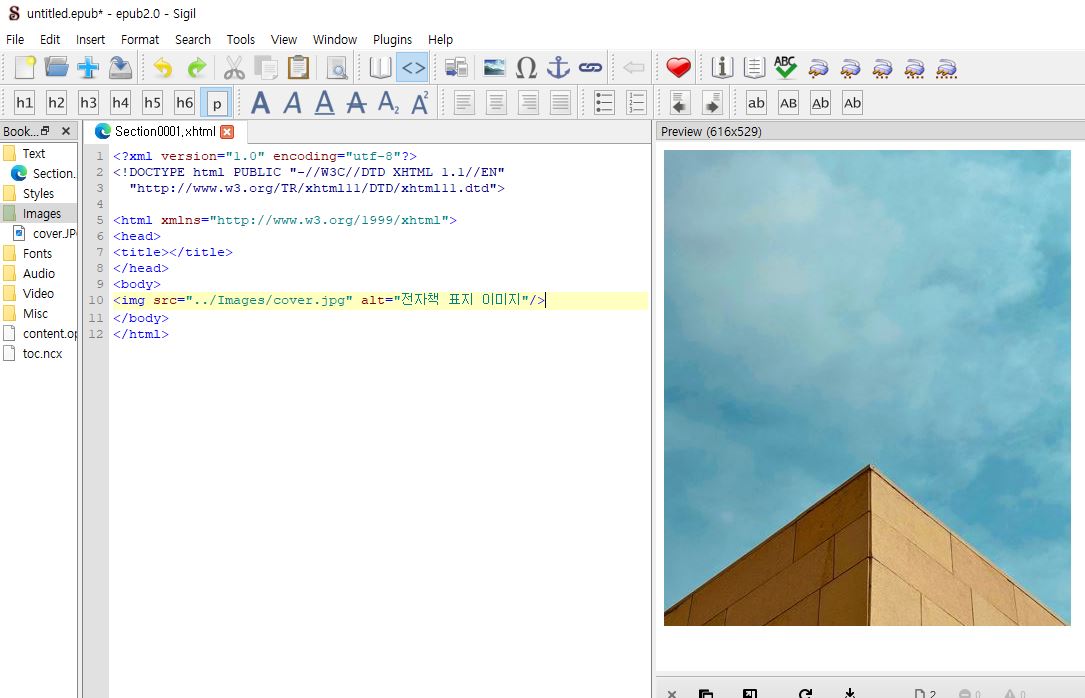Click the cover image in Preview
This screenshot has height=698, width=1085.
[x=867, y=388]
